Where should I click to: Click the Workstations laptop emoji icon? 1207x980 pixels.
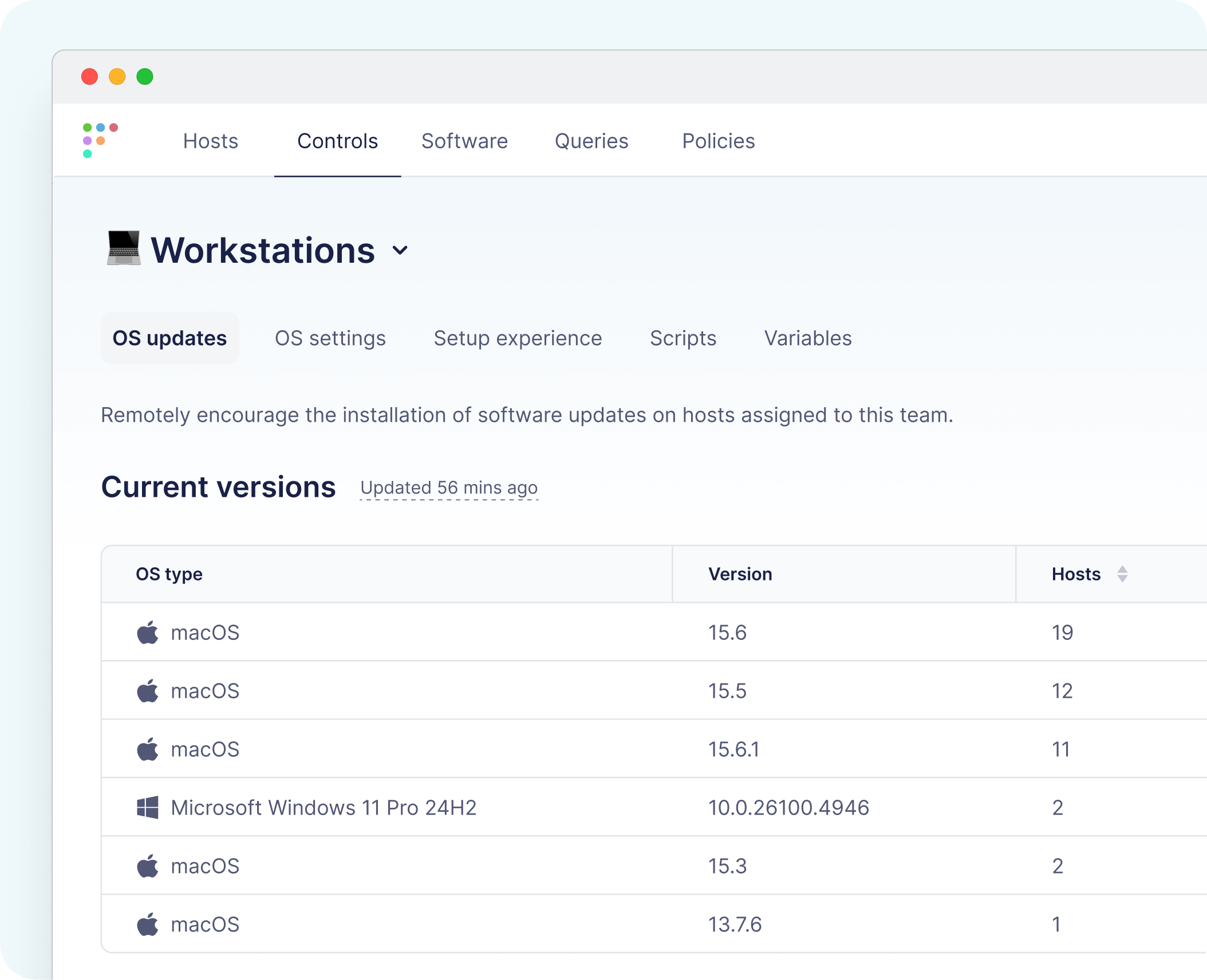124,248
